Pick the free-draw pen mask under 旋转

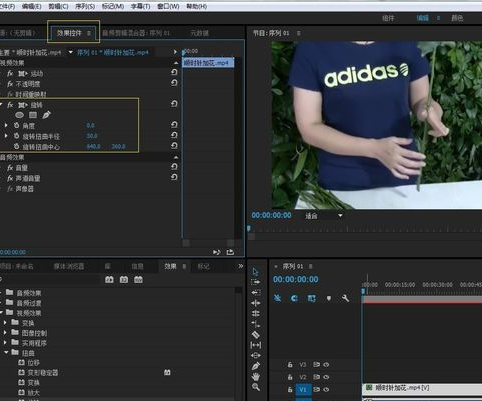[x=46, y=115]
